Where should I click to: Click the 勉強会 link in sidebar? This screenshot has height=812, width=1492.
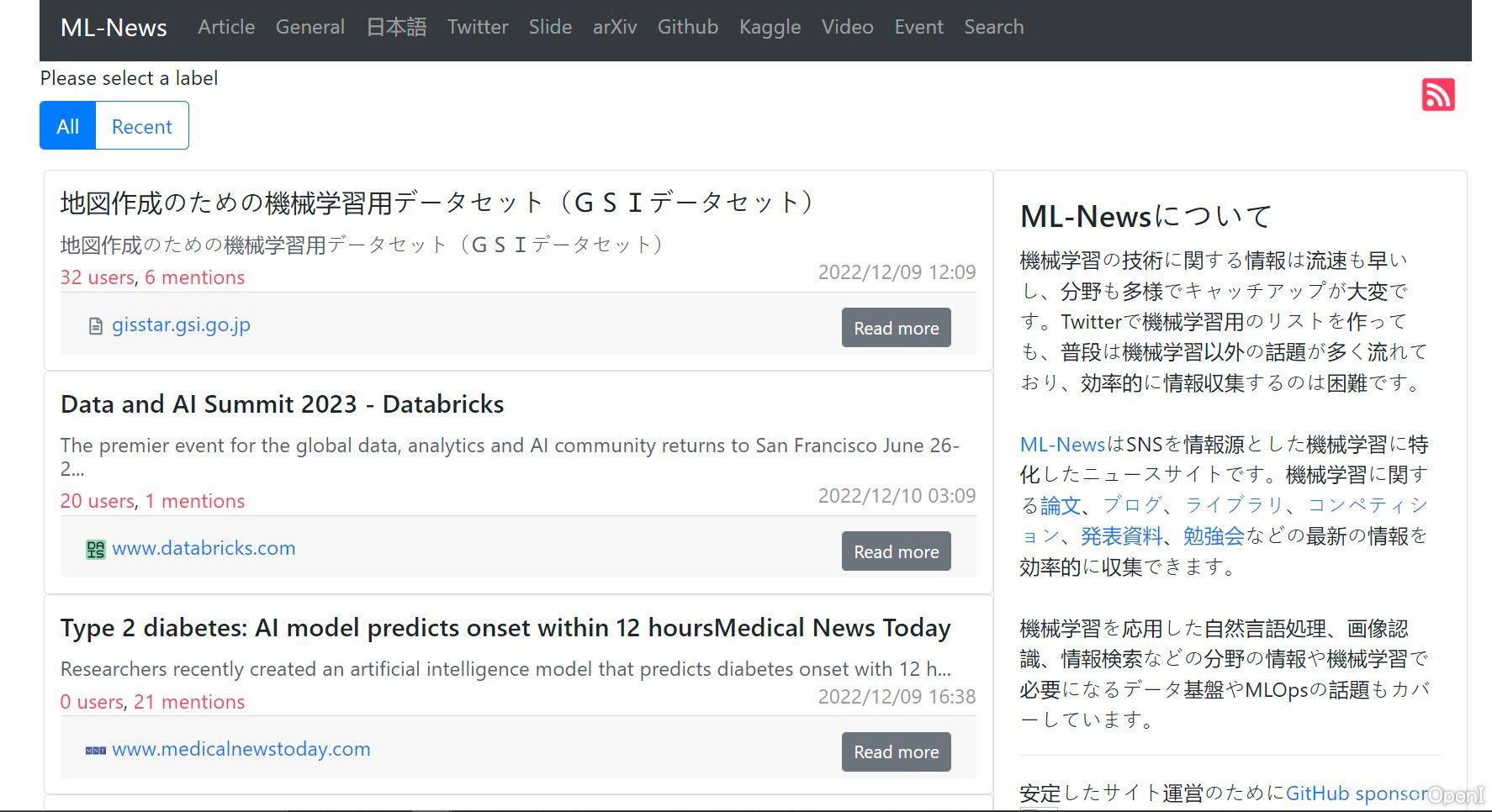[1213, 536]
